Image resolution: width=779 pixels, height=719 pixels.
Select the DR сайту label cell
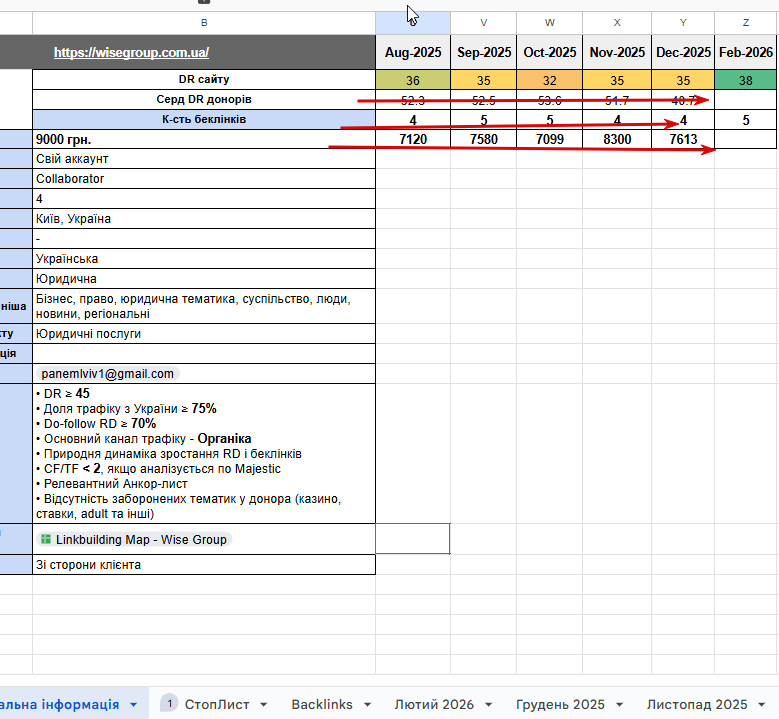coord(204,80)
